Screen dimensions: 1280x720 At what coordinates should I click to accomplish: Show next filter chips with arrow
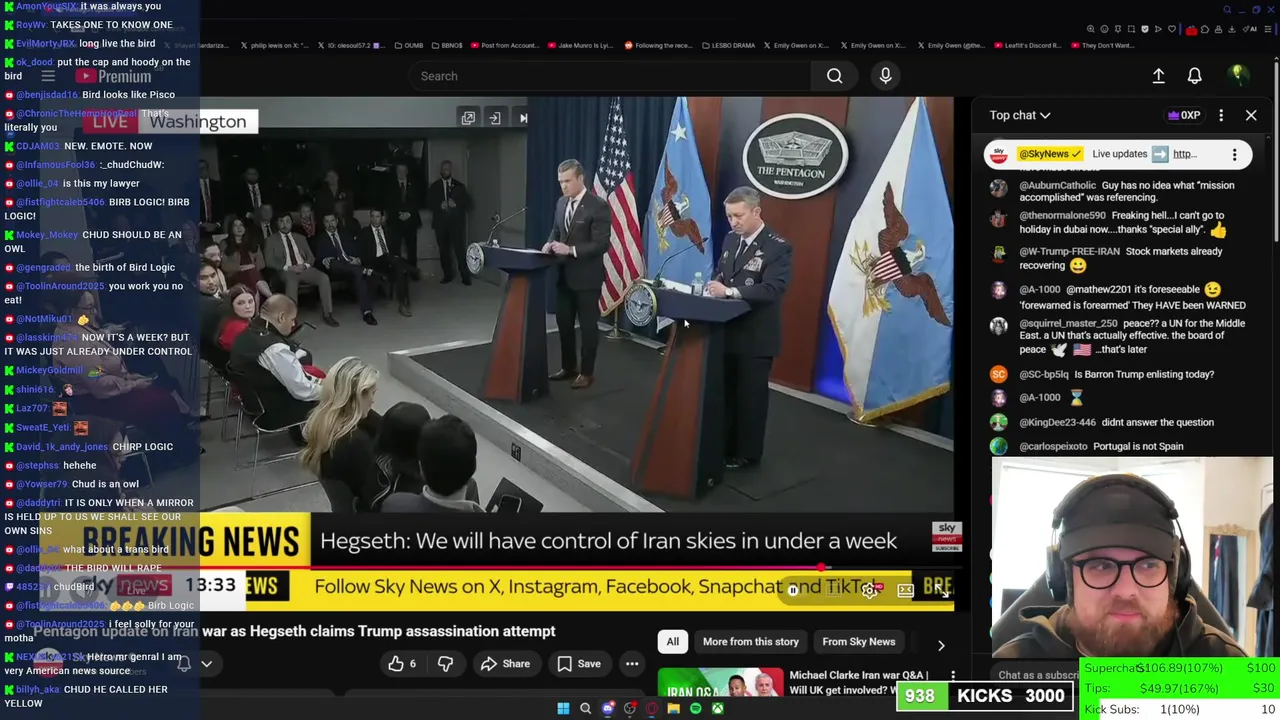tap(941, 645)
